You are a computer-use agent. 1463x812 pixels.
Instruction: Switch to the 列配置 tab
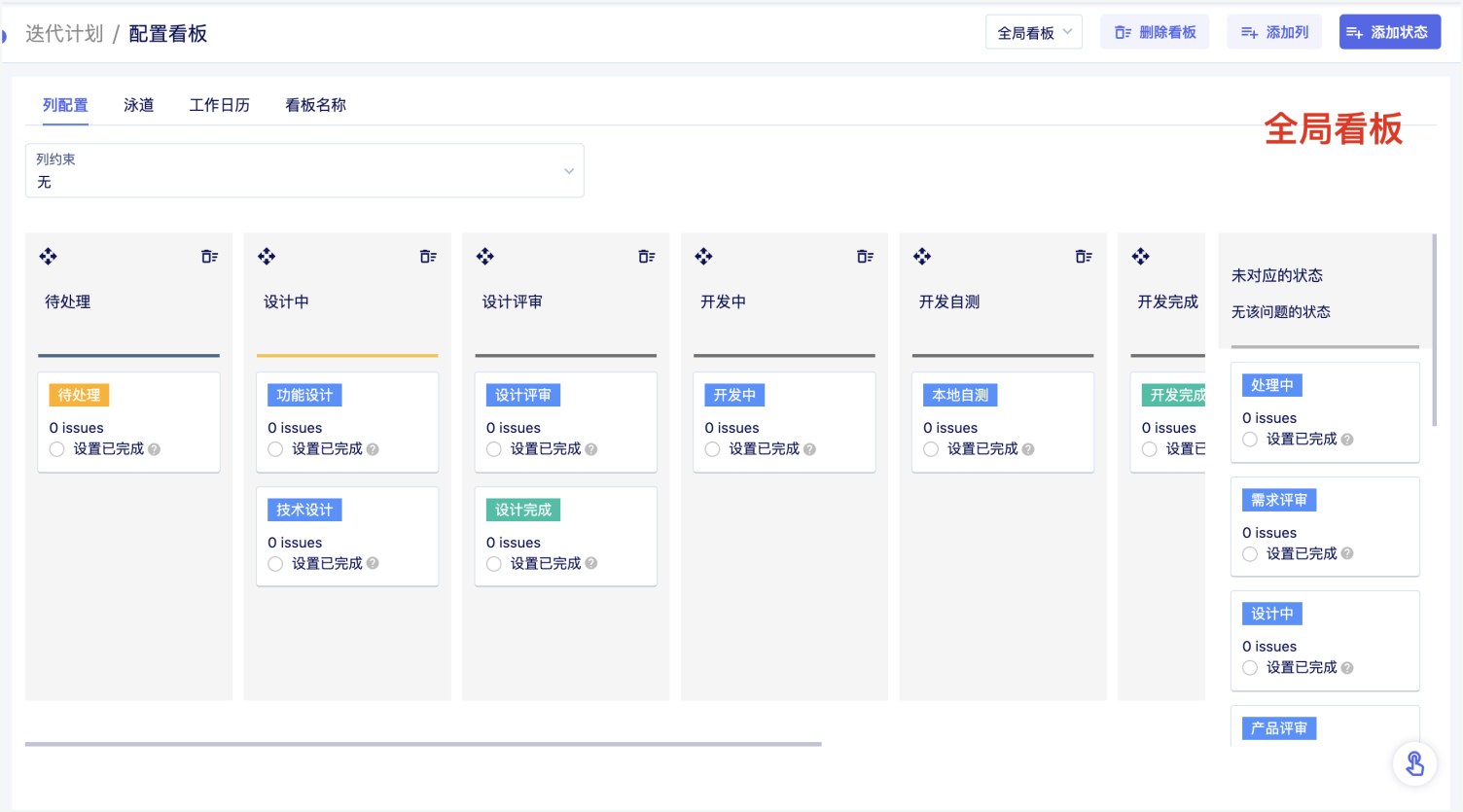pos(65,105)
